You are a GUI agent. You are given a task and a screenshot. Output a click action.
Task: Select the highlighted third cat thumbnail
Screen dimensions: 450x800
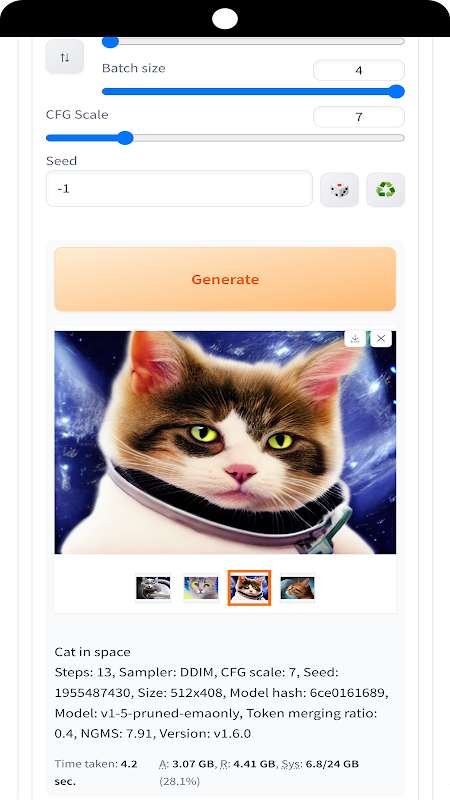click(249, 588)
